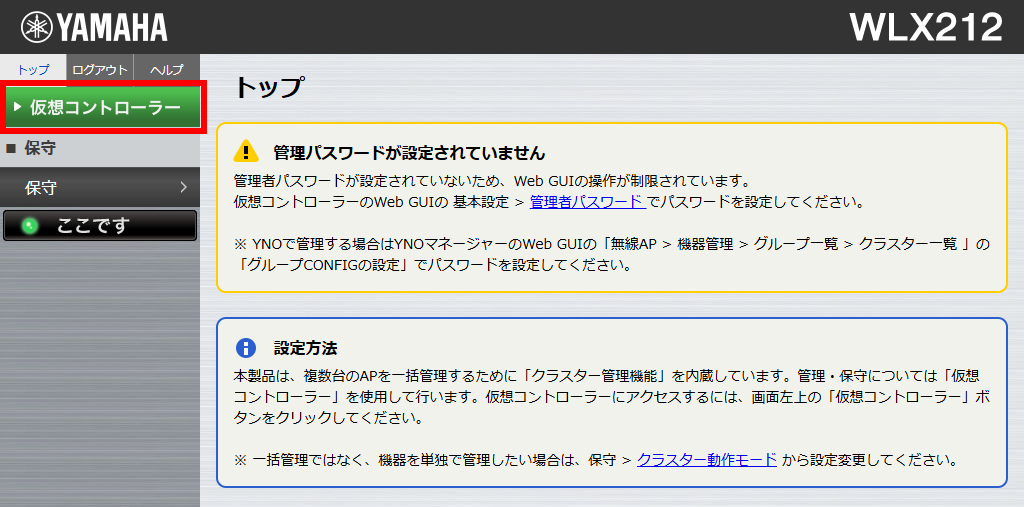This screenshot has height=507, width=1024.
Task: Click the blue information circle icon
Action: click(x=246, y=348)
